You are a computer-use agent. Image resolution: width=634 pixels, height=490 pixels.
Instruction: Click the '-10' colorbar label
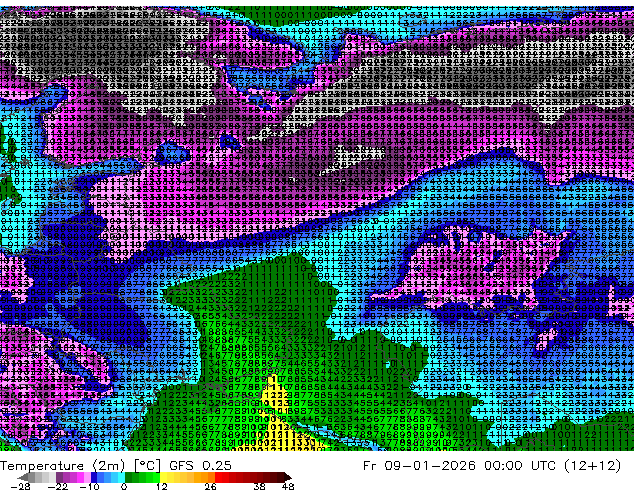[x=89, y=486]
